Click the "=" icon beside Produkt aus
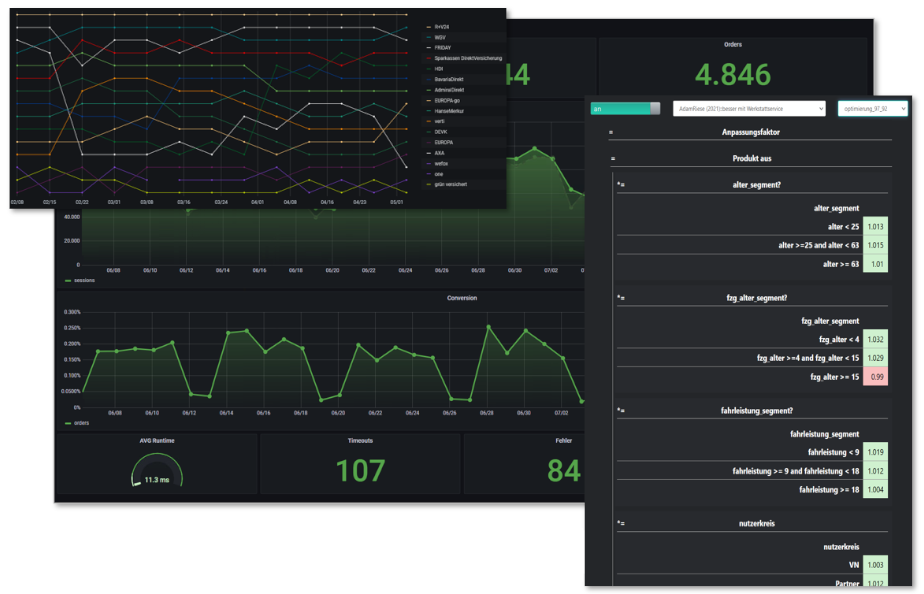 (612, 158)
